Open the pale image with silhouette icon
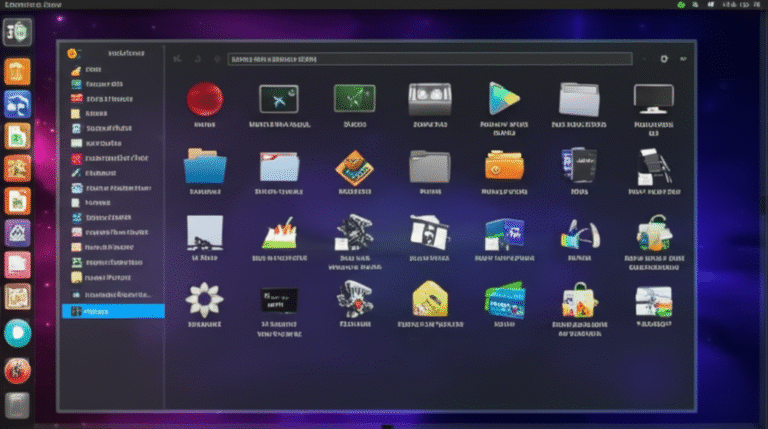 [x=205, y=232]
